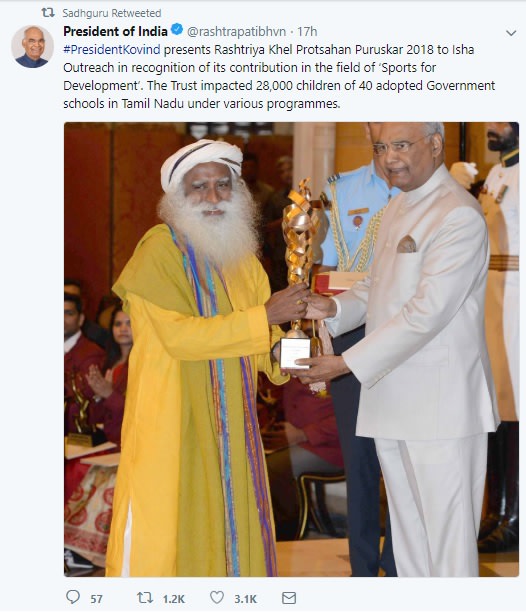This screenshot has height=612, width=526.
Task: Click the retweeted arrows icon above the tweet
Action: pyautogui.click(x=48, y=13)
